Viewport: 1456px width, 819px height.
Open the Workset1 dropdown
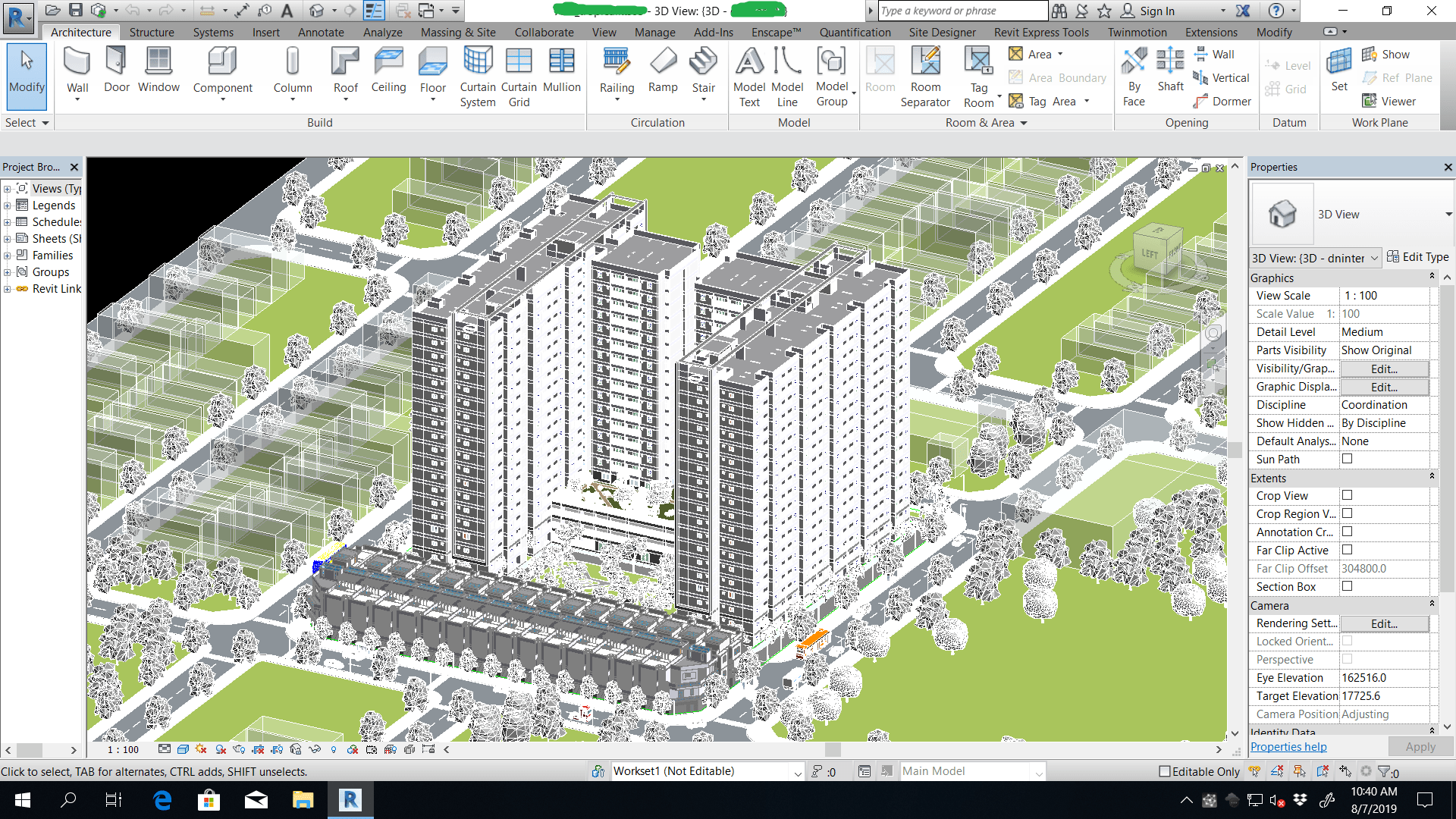click(x=798, y=772)
